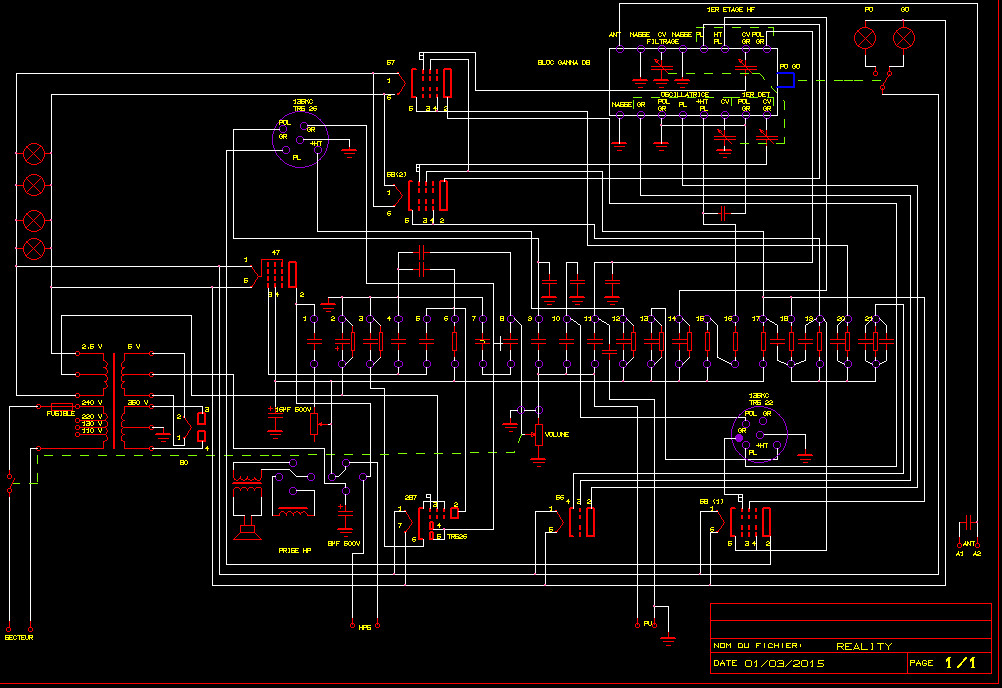1002x688 pixels.
Task: Select the VOLUME potentiometer symbol
Action: click(x=539, y=435)
